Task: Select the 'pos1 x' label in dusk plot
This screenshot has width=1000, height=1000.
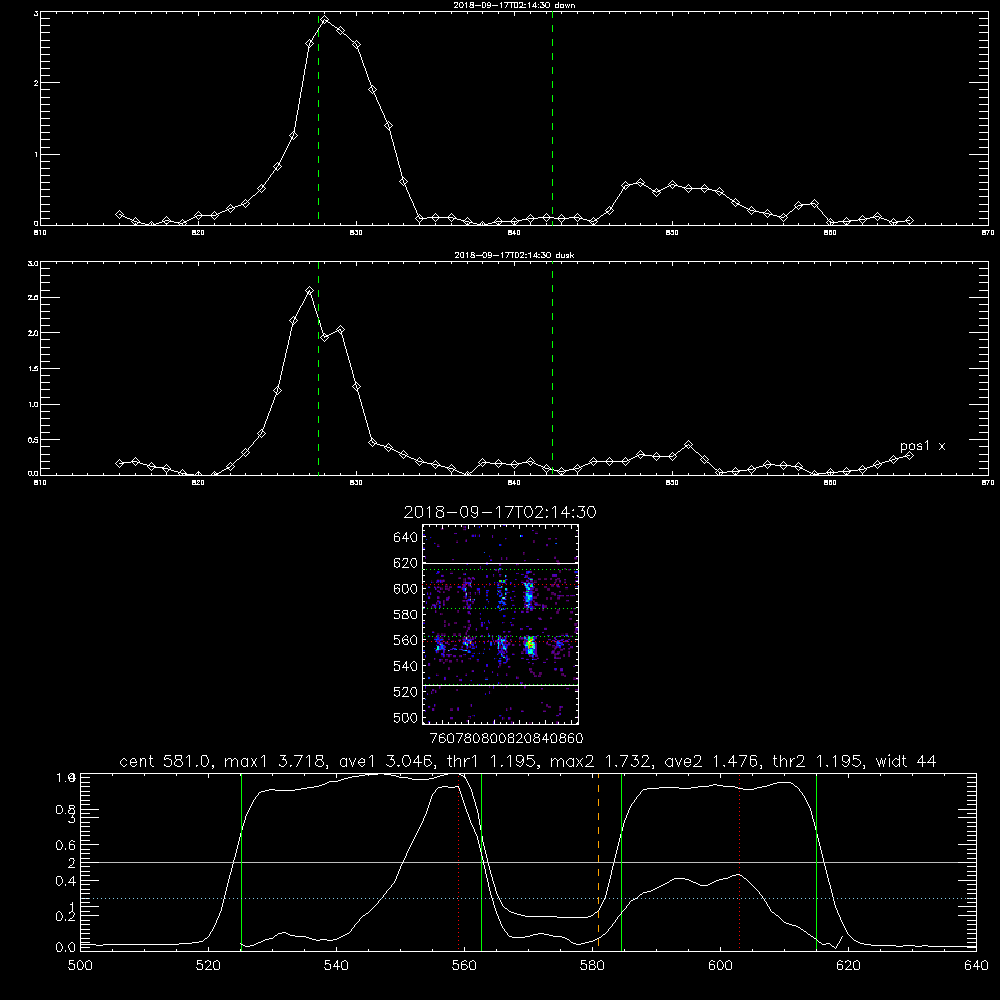Action: click(922, 446)
